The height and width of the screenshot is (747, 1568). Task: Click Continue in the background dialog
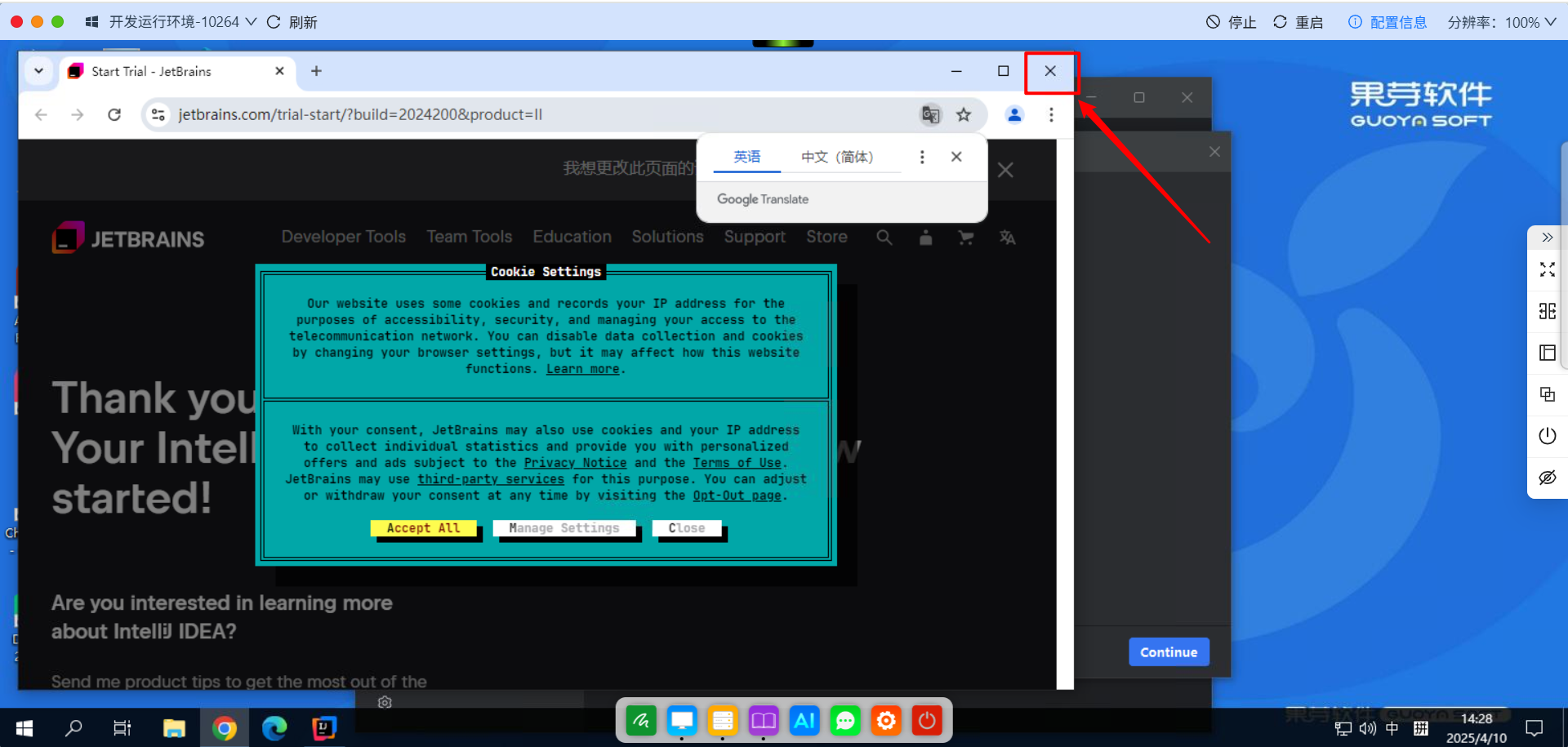(x=1169, y=652)
